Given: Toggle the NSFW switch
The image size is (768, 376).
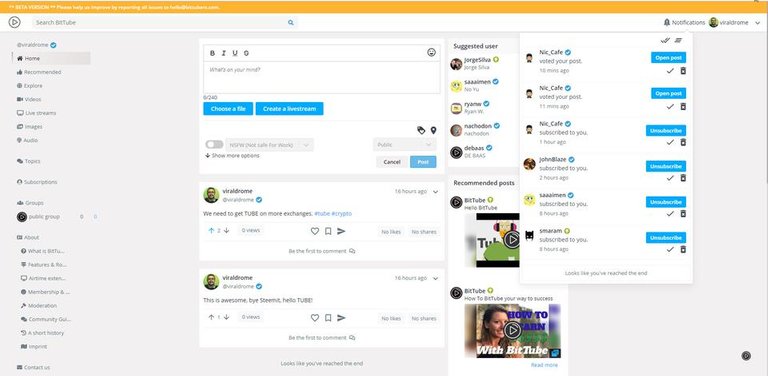Looking at the screenshot, I should (x=214, y=144).
